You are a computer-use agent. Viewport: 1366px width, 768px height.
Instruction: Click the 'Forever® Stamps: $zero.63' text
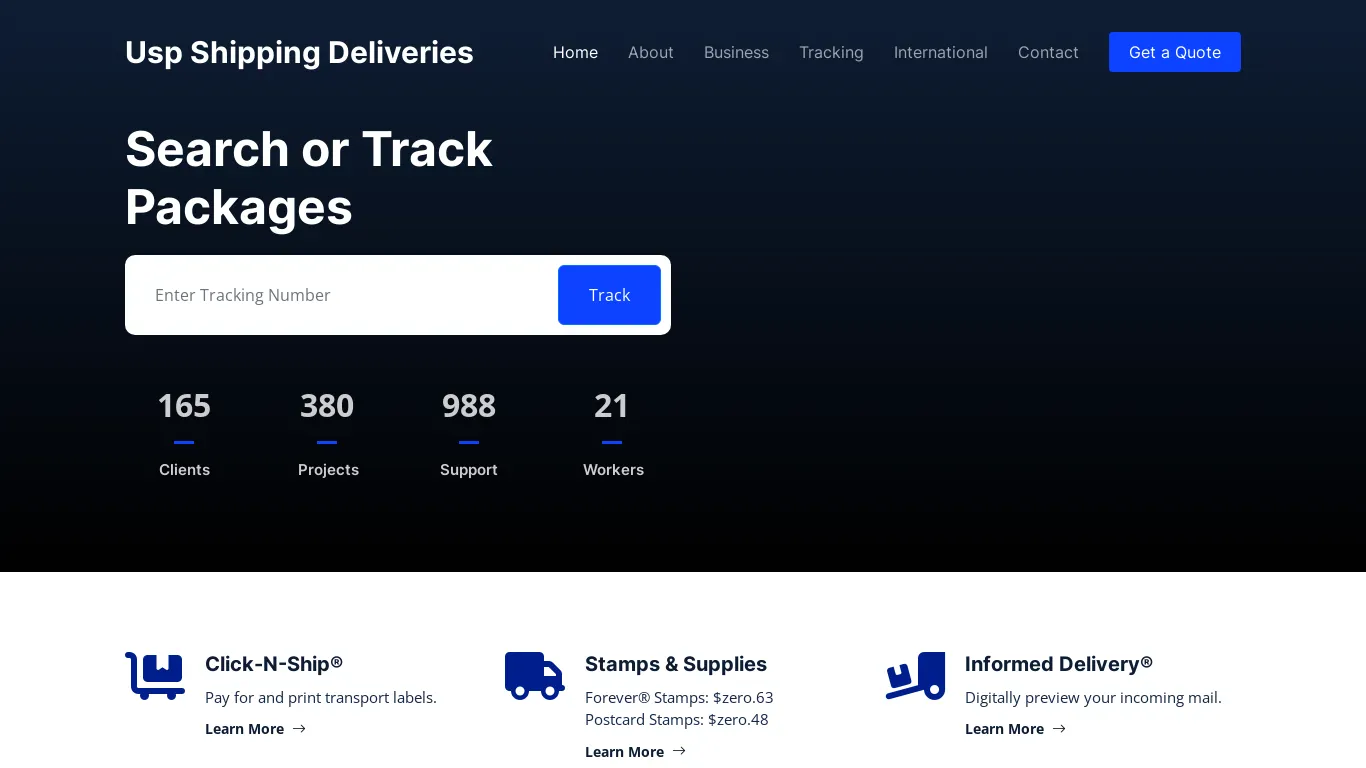coord(679,697)
